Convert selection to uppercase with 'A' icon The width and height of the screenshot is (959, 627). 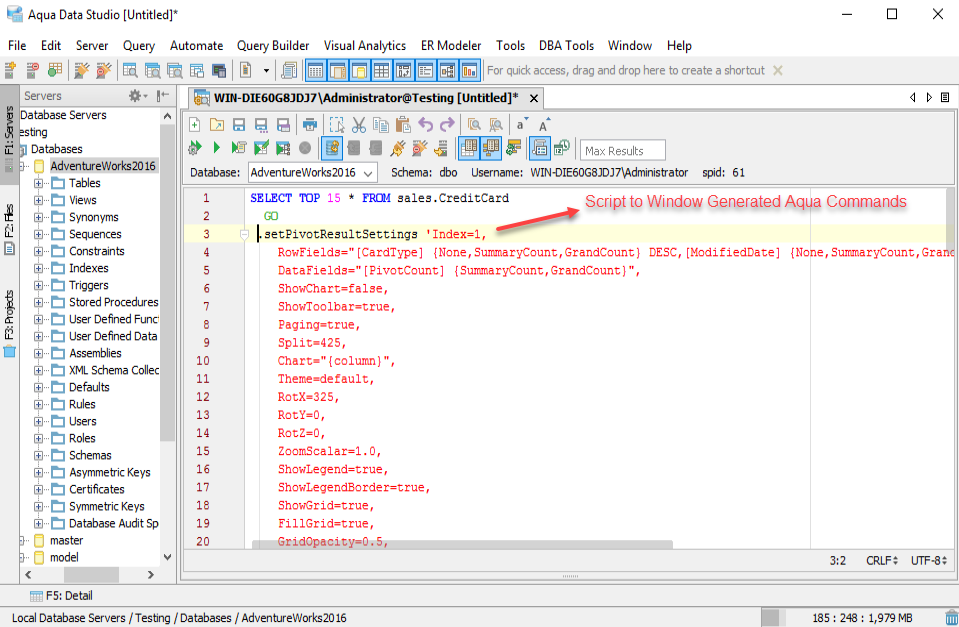[544, 125]
